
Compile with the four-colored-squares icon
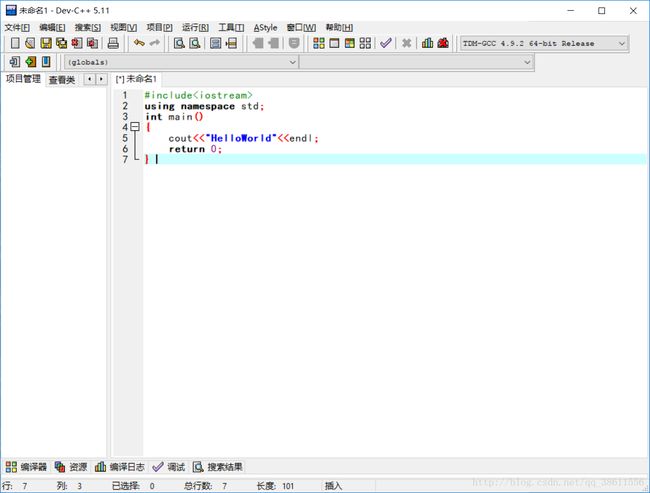click(x=319, y=43)
